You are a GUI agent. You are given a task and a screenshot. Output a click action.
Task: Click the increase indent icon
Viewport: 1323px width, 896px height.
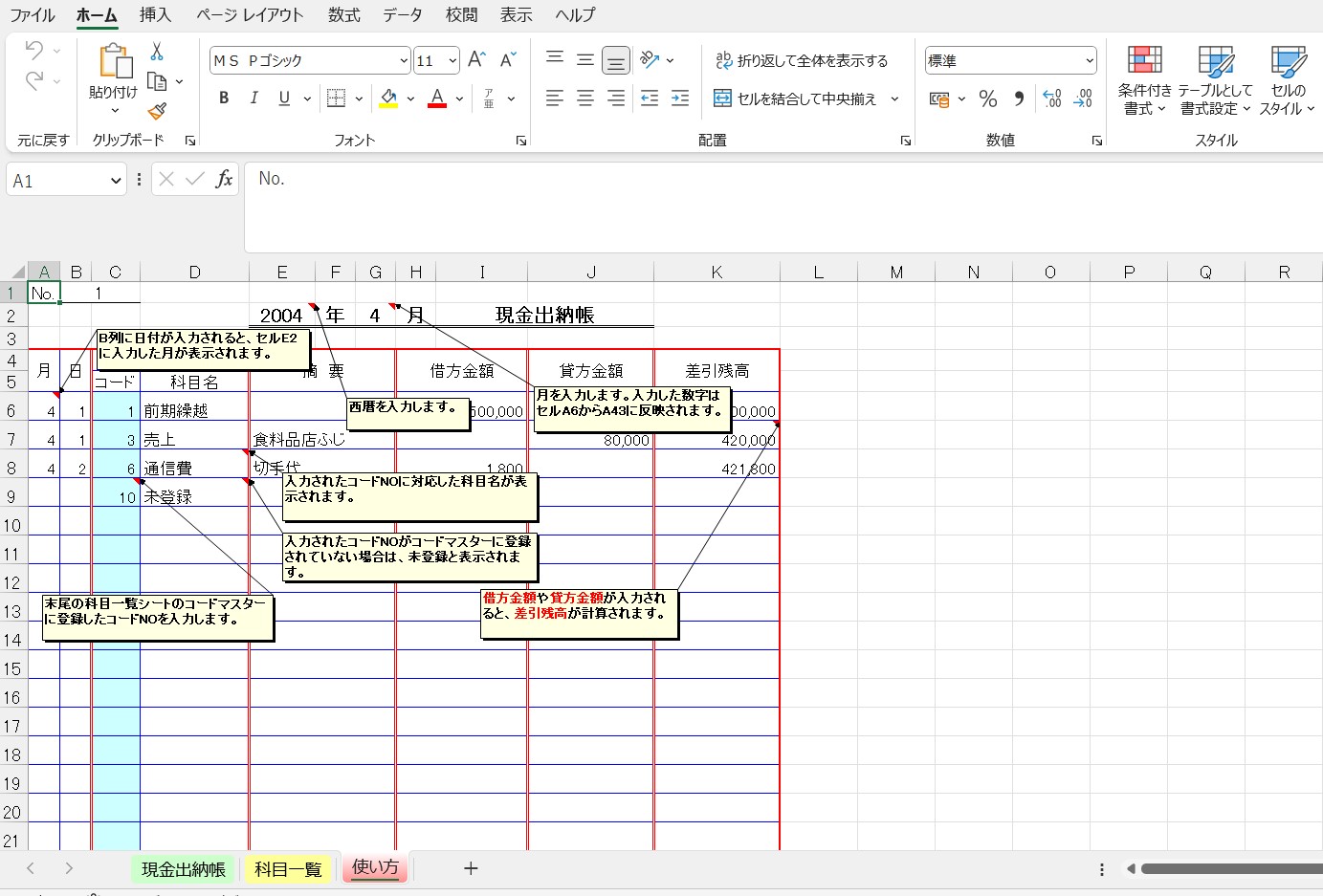click(x=680, y=98)
